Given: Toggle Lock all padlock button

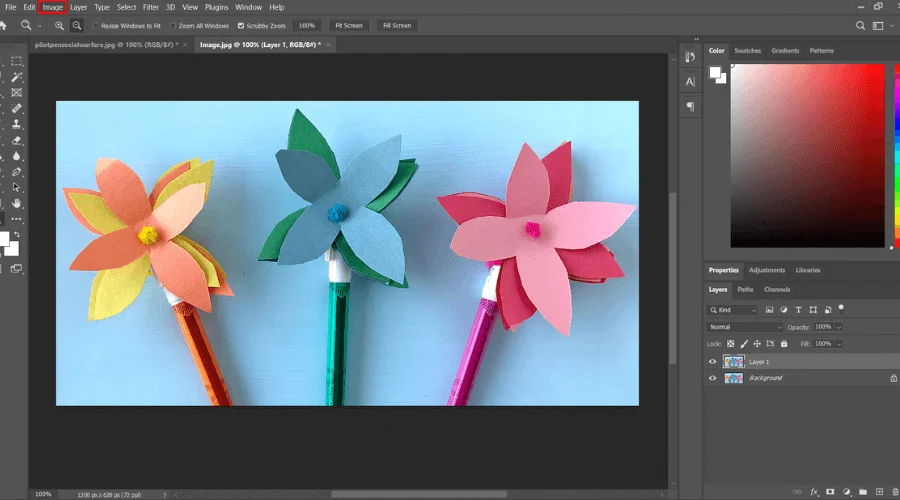Looking at the screenshot, I should tap(784, 344).
